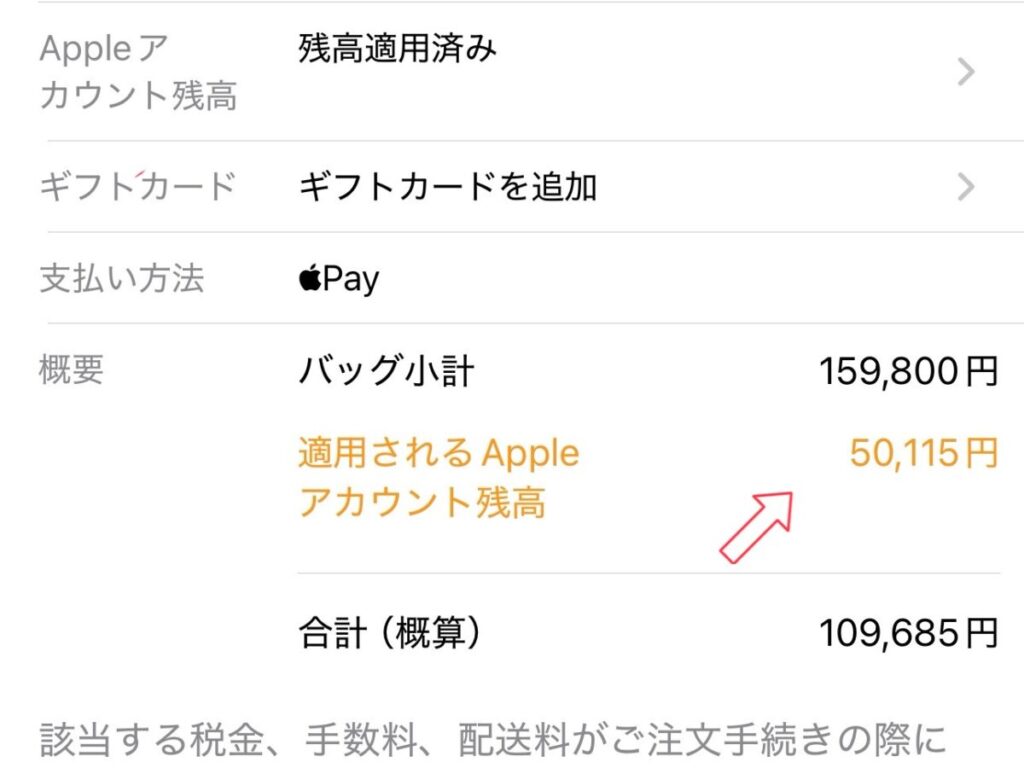Click the tax and shipping note text
Screen dimensions: 1024x768
[x=492, y=741]
